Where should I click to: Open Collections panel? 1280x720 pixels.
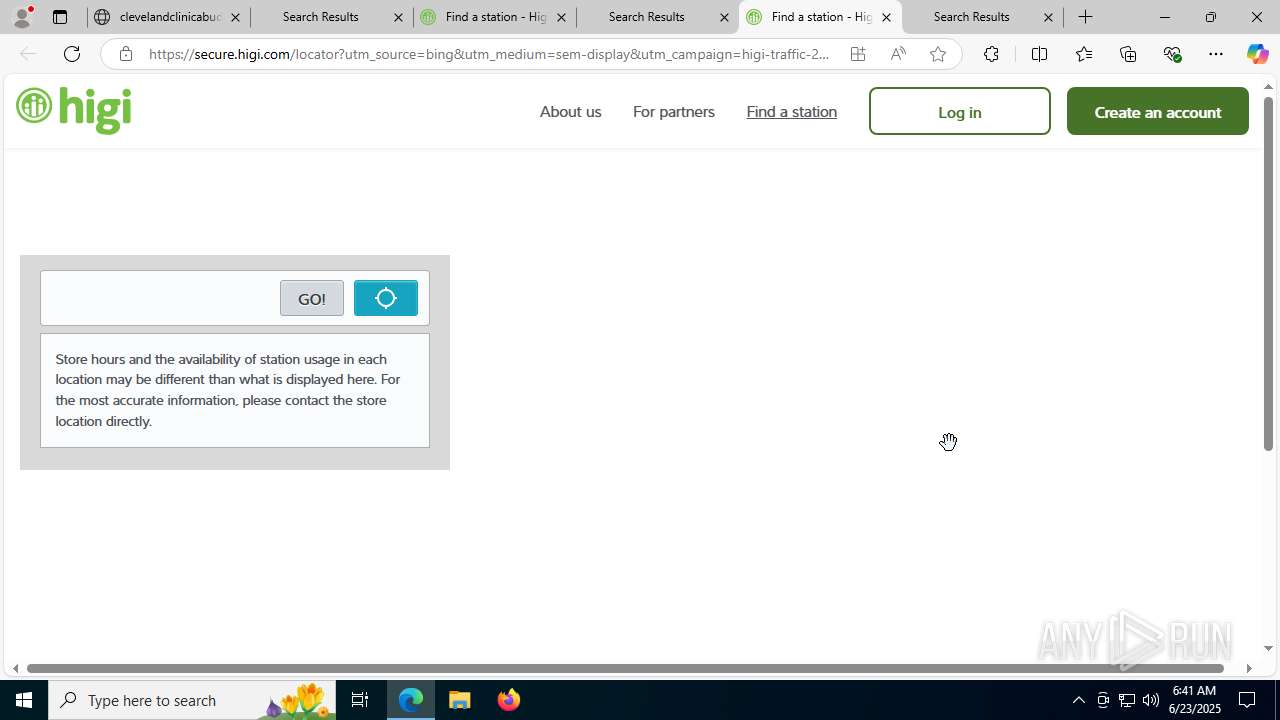tap(1128, 54)
